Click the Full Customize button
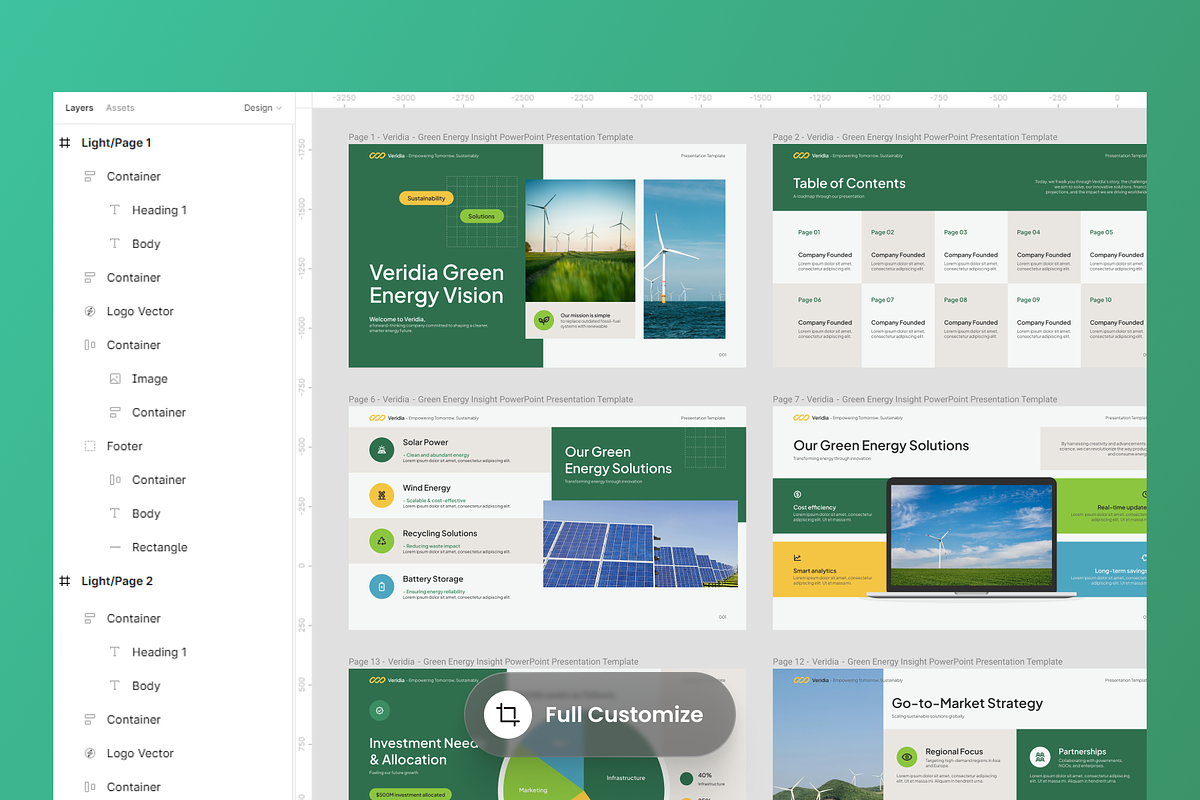This screenshot has width=1200, height=800. click(600, 714)
